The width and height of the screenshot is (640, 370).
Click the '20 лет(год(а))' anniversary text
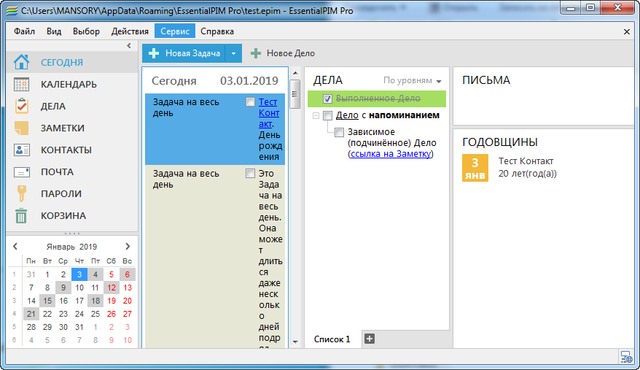tap(527, 173)
